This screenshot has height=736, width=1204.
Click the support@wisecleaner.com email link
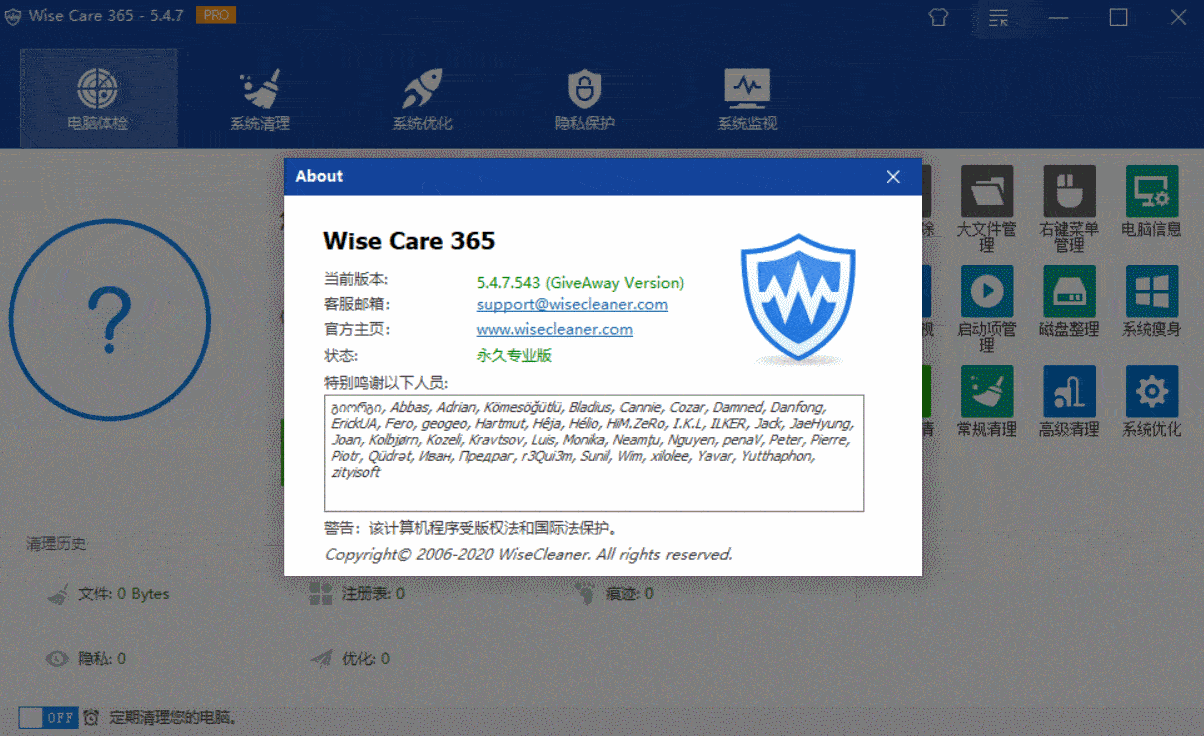[x=572, y=304]
